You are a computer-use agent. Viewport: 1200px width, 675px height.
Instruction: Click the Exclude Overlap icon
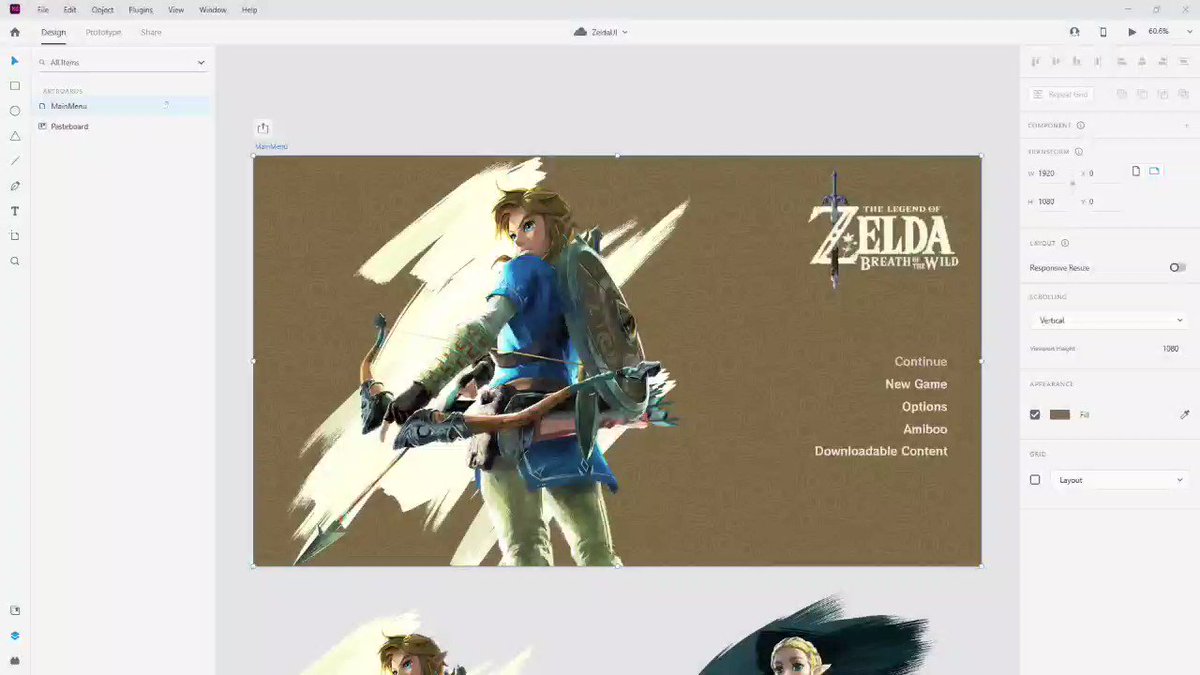point(1184,94)
